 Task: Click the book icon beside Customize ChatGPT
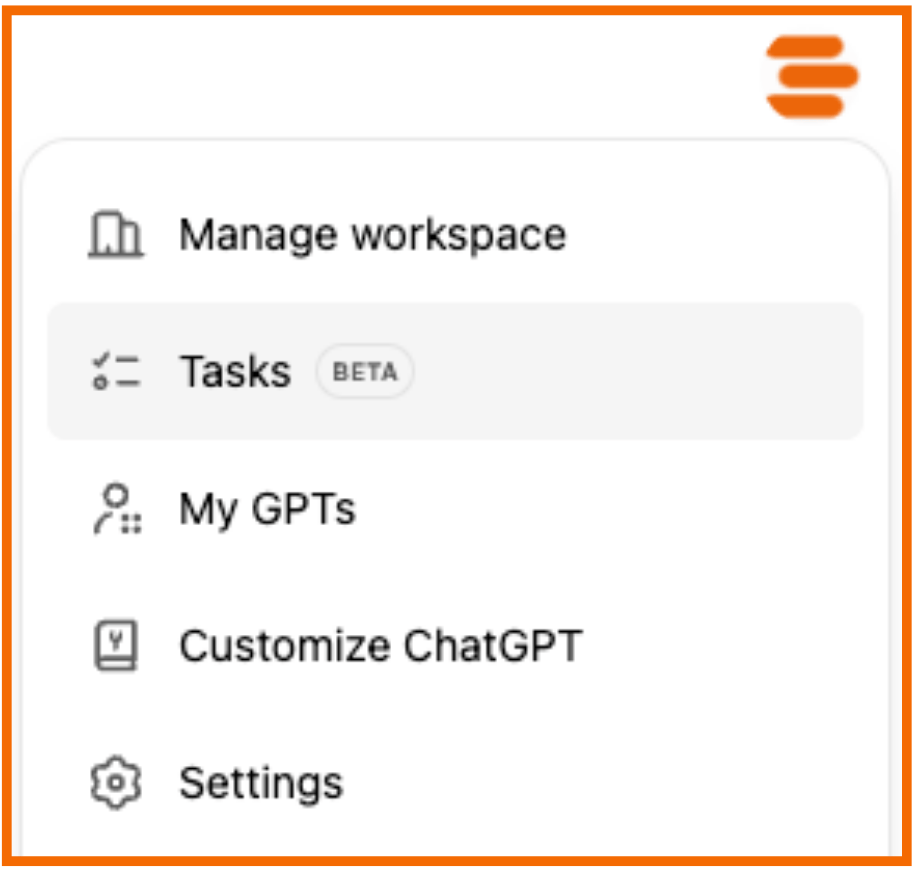(x=115, y=646)
